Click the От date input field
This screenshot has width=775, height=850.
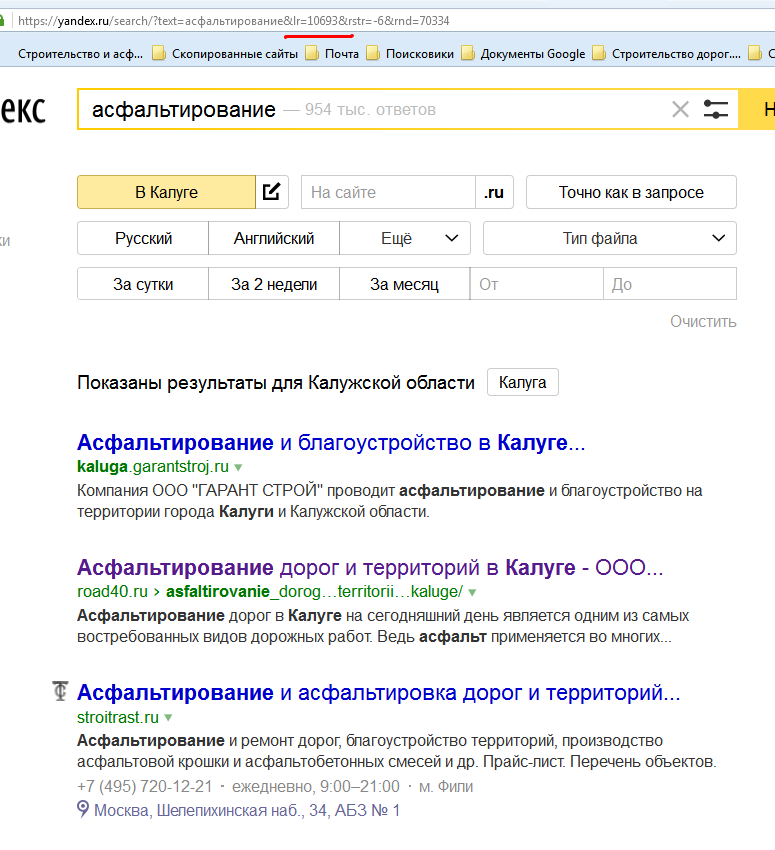tap(537, 284)
